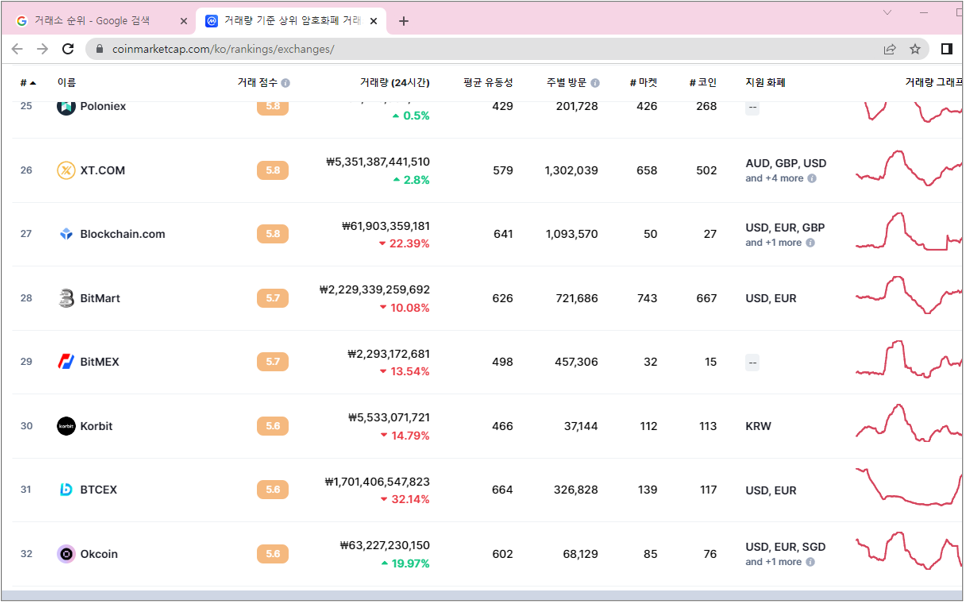Open the BitMEX exchange link
Viewport: 964px width, 602px height.
point(100,362)
